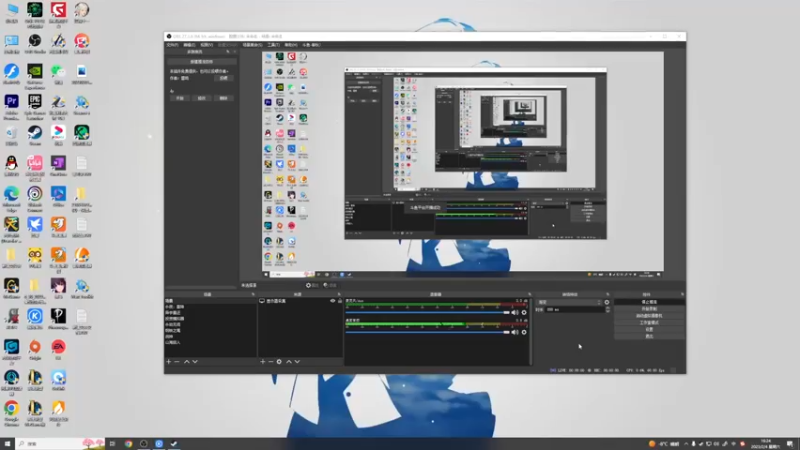Pop out the Scenes dock panel
800x450 pixels.
click(253, 294)
